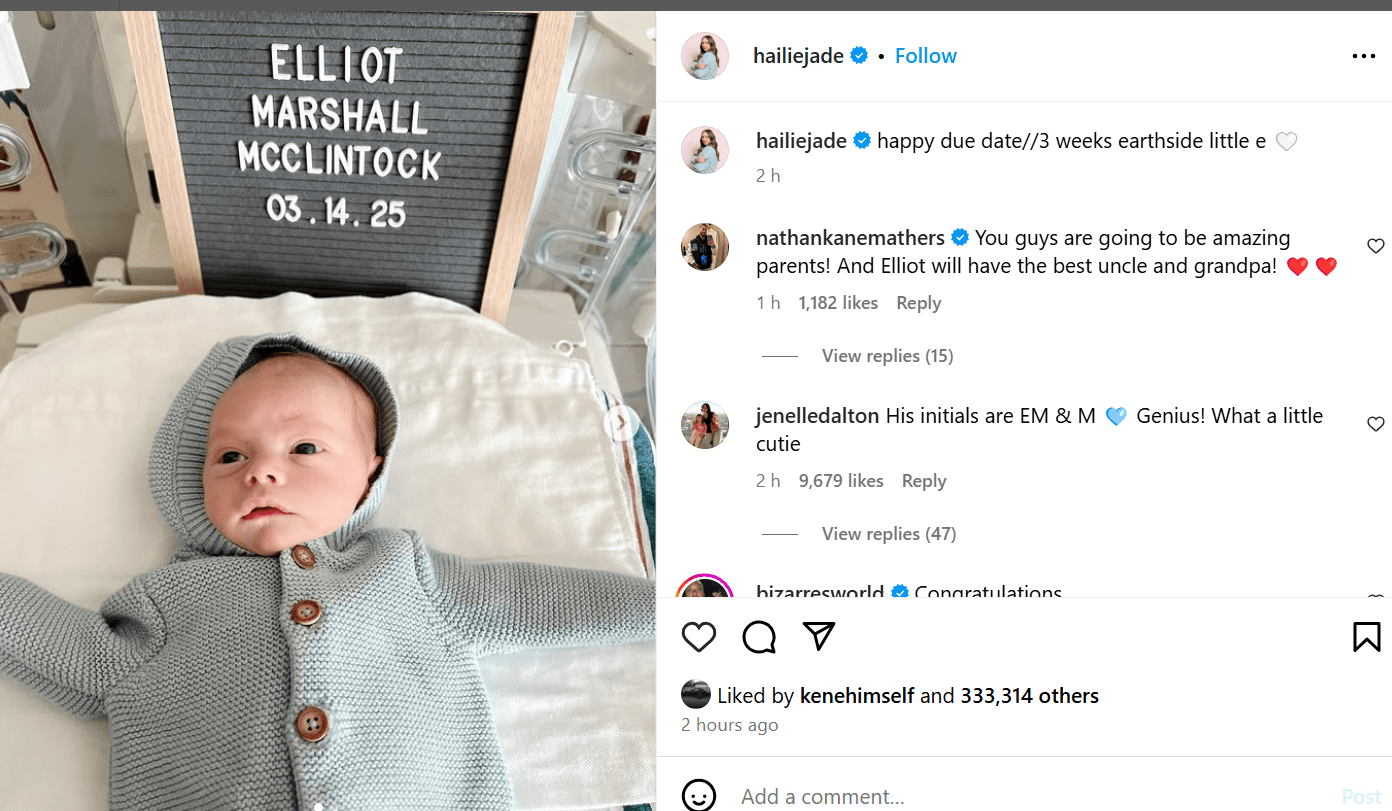Image resolution: width=1392 pixels, height=811 pixels.
Task: Open the three-dot more options menu
Action: 1364,57
